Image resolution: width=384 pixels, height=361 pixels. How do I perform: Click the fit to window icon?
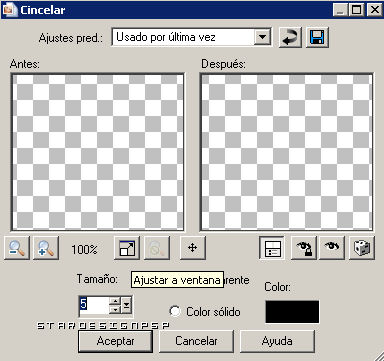click(127, 248)
